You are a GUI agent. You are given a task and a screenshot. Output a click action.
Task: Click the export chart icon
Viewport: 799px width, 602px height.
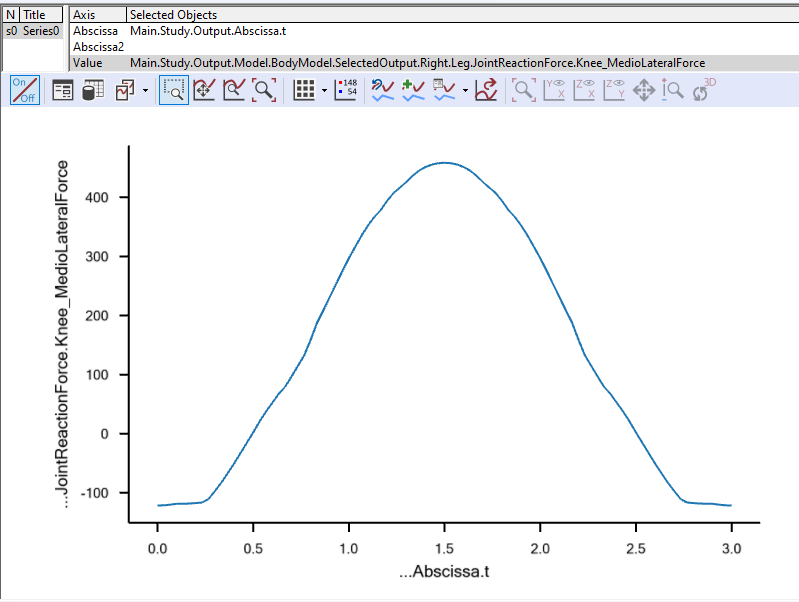pos(125,90)
